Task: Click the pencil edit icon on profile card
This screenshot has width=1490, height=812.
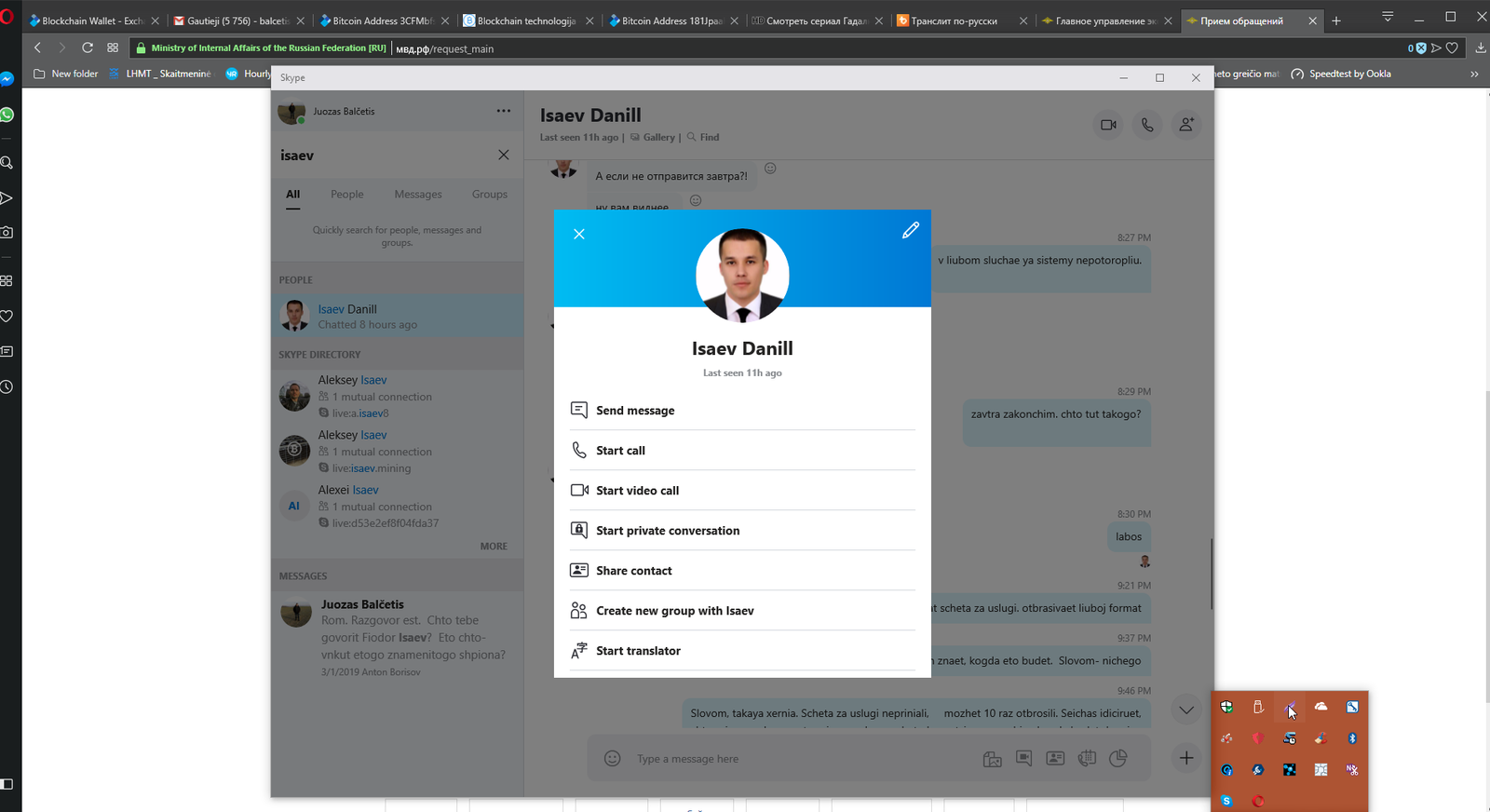Action: (910, 230)
